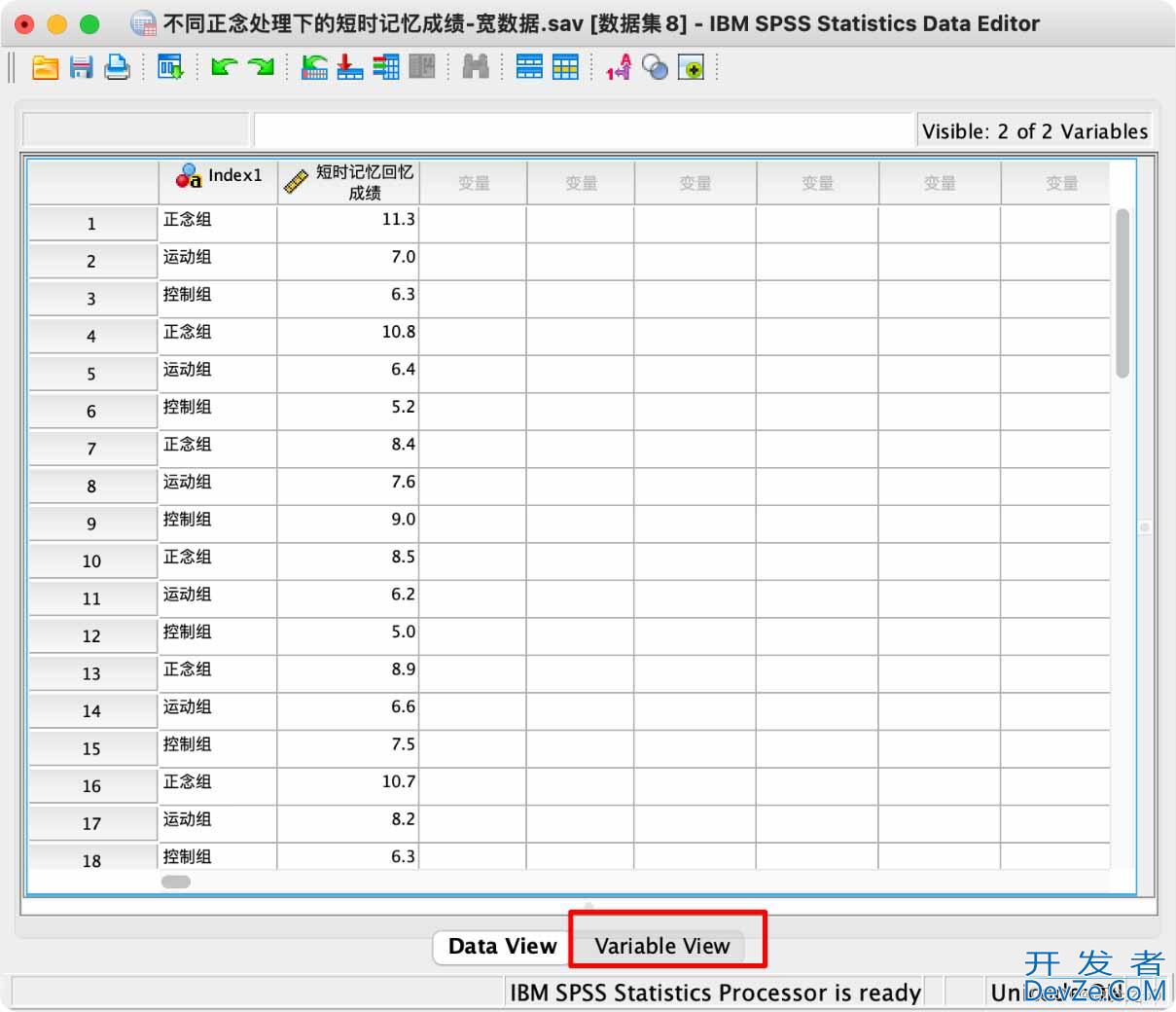The width and height of the screenshot is (1176, 1012).
Task: Save the dataset with floppy icon
Action: click(82, 67)
